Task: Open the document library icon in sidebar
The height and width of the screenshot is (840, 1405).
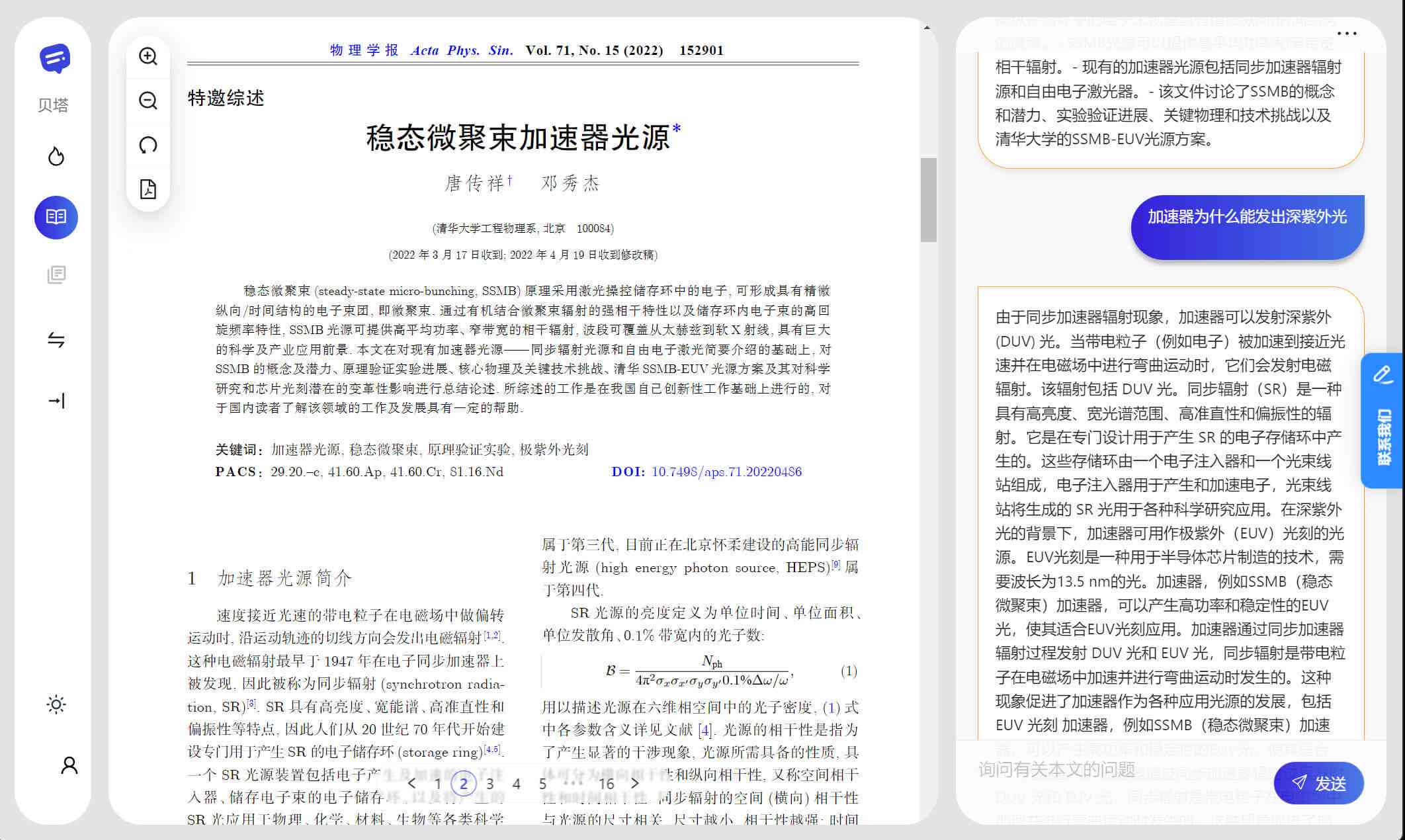Action: click(x=56, y=274)
